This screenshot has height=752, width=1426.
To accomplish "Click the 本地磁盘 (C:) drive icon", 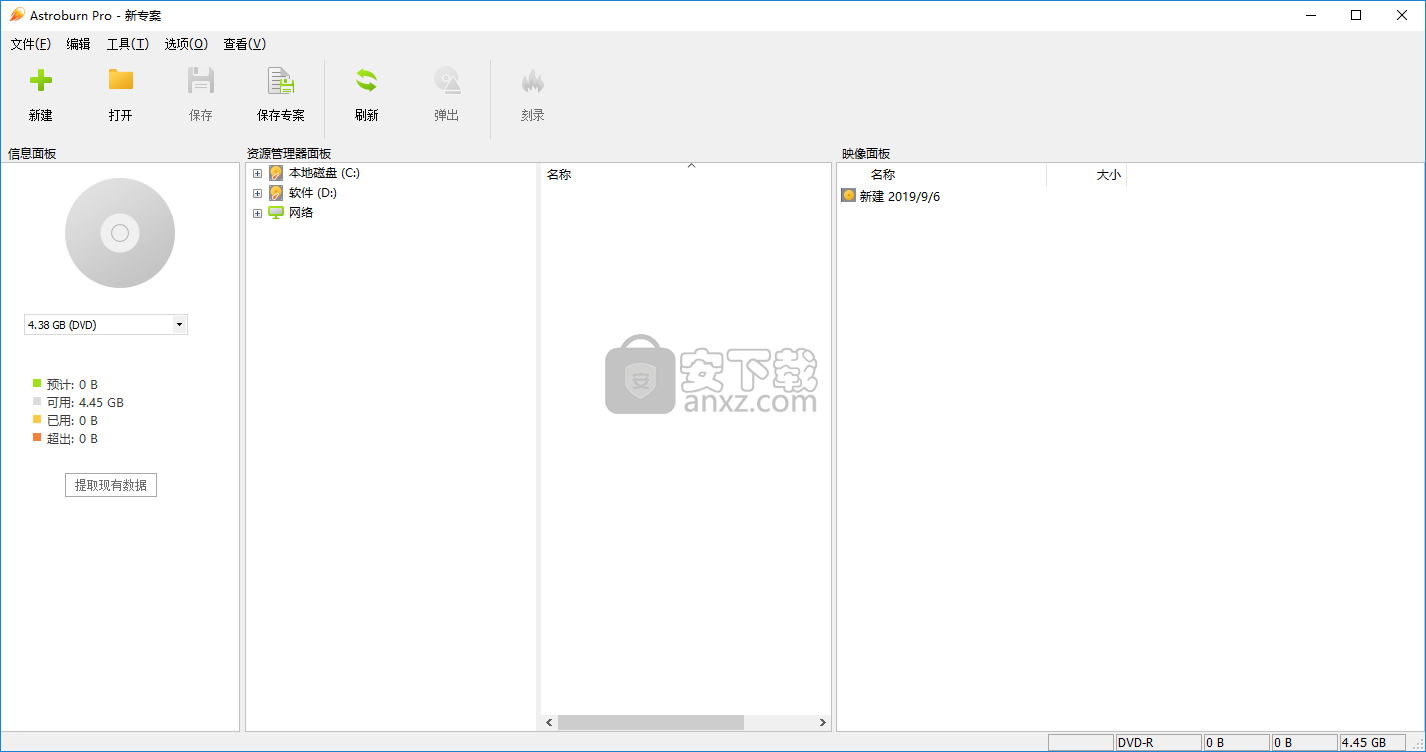I will [x=276, y=173].
